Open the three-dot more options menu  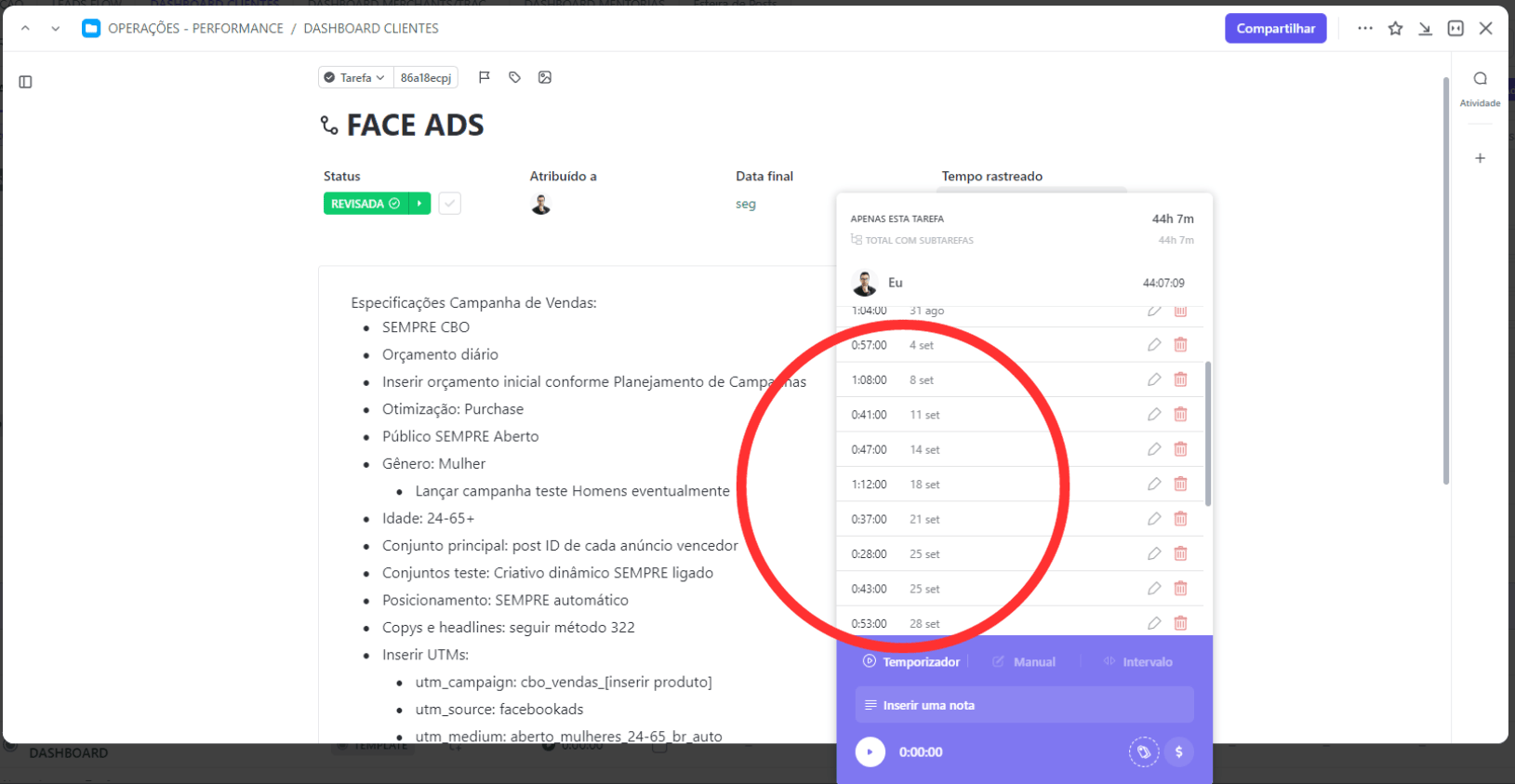tap(1364, 29)
